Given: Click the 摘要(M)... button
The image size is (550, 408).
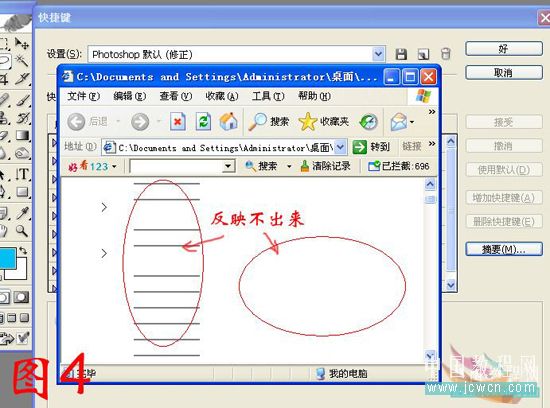Looking at the screenshot, I should point(504,249).
